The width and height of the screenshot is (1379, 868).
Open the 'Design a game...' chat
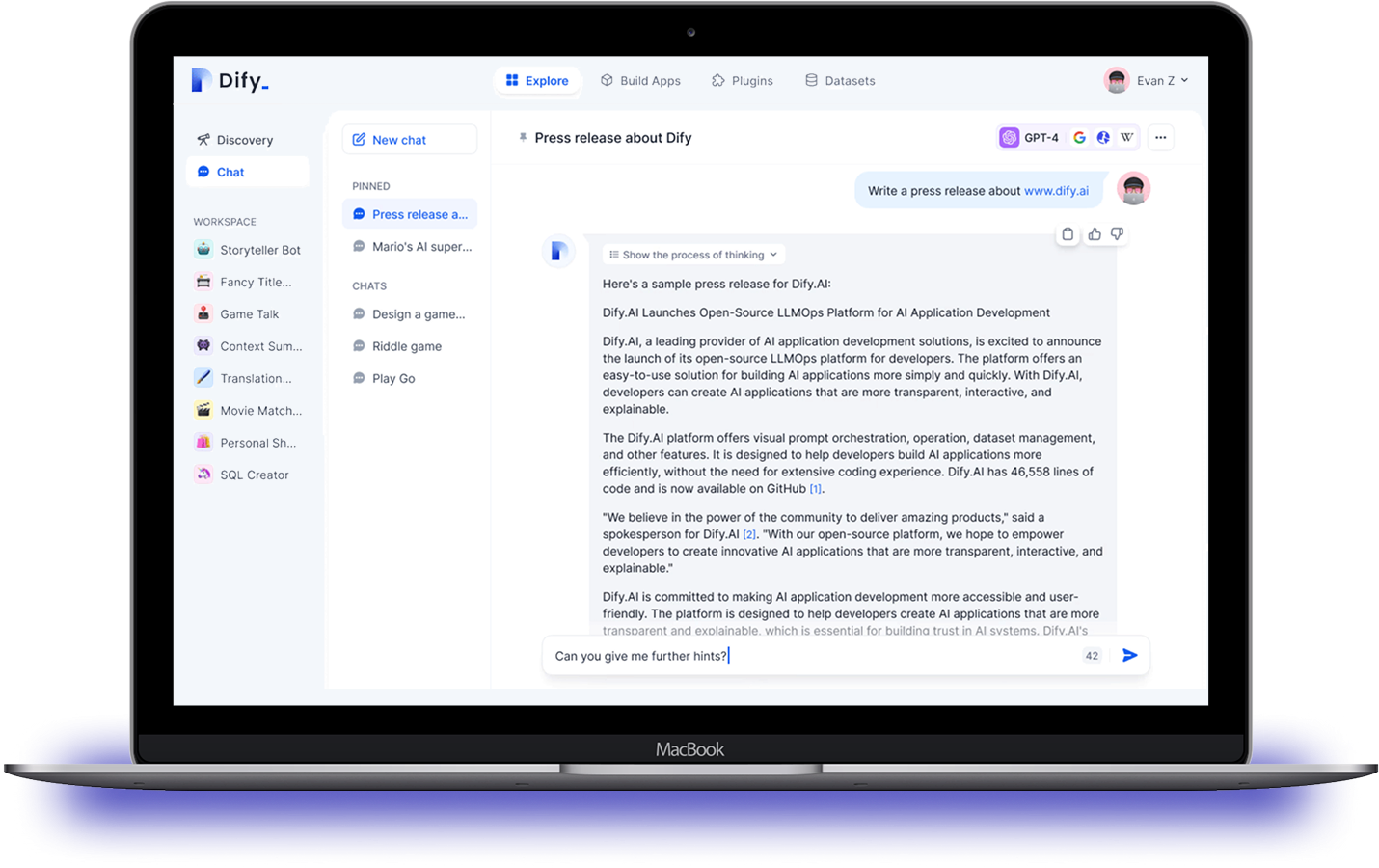(x=410, y=314)
